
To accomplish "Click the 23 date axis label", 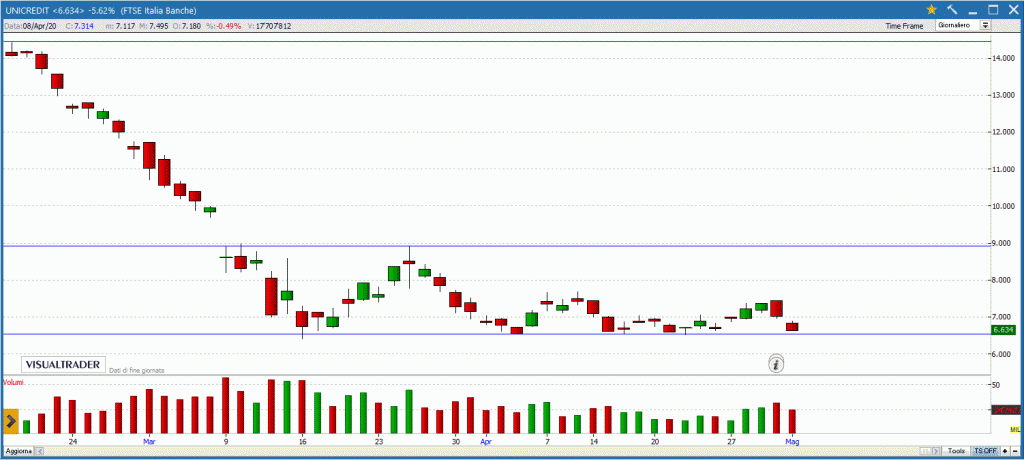I will [378, 441].
